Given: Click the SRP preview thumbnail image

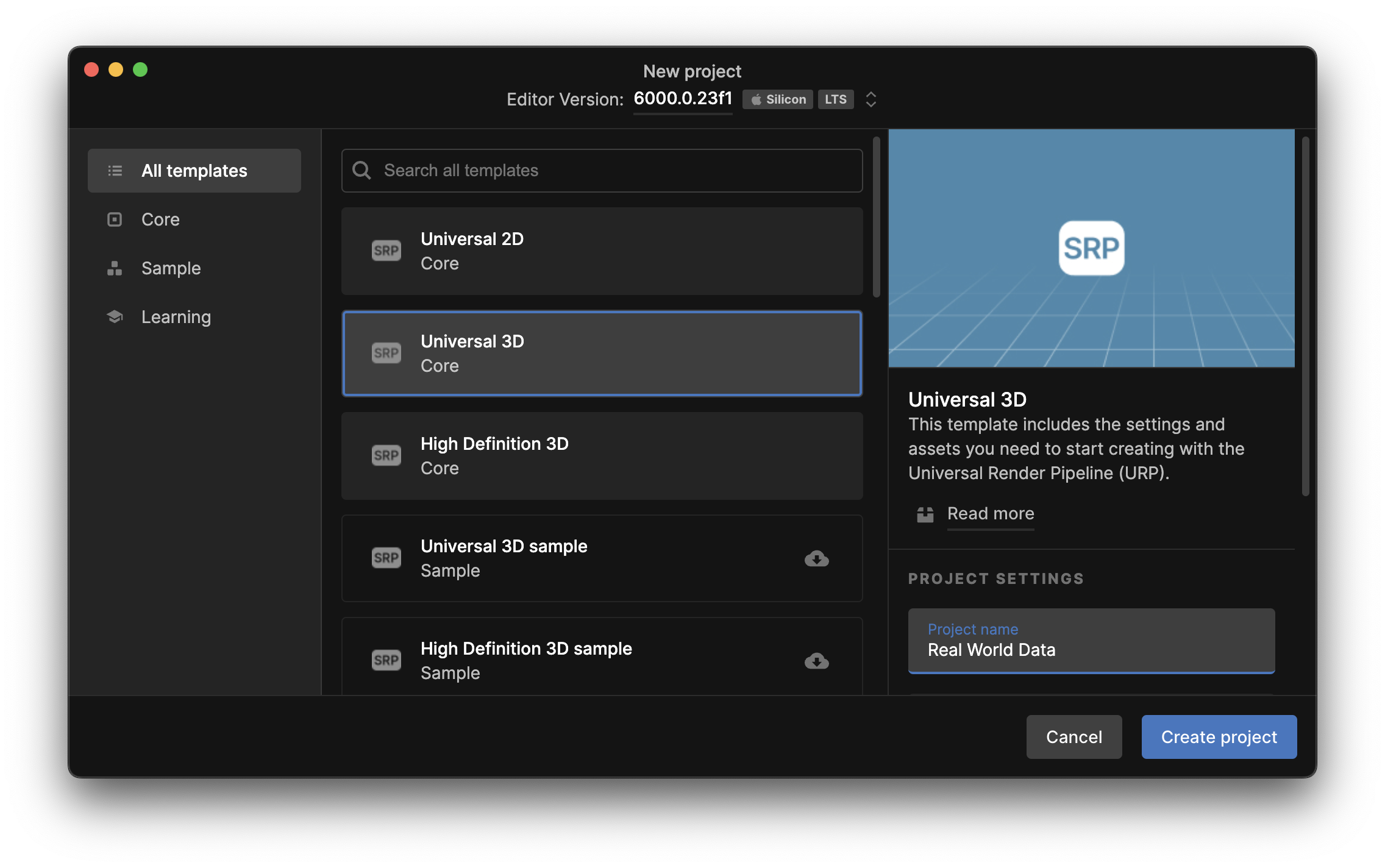Looking at the screenshot, I should point(1091,248).
